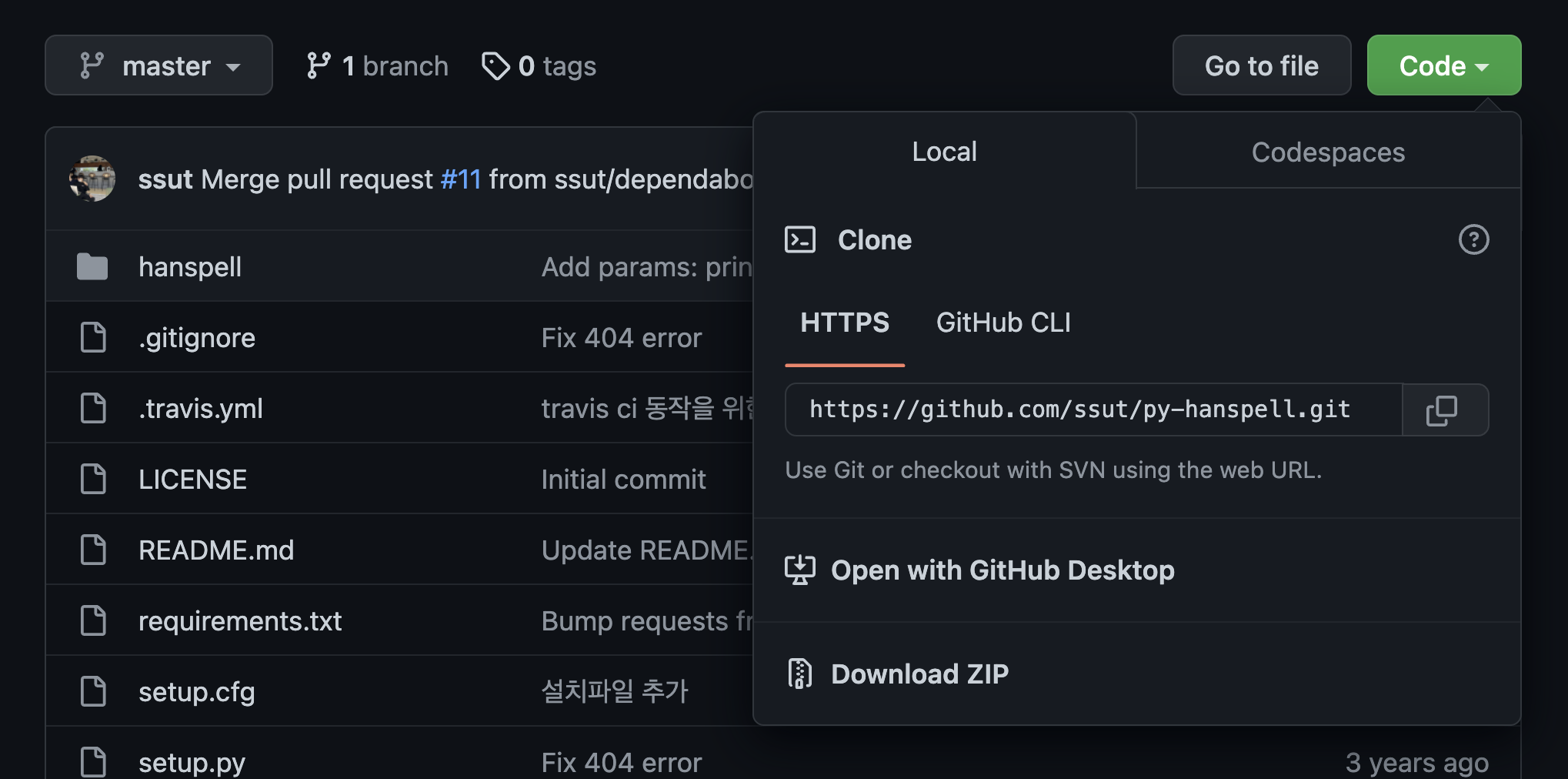Click the requirements.txt file icon
1568x779 pixels.
pyautogui.click(x=93, y=621)
